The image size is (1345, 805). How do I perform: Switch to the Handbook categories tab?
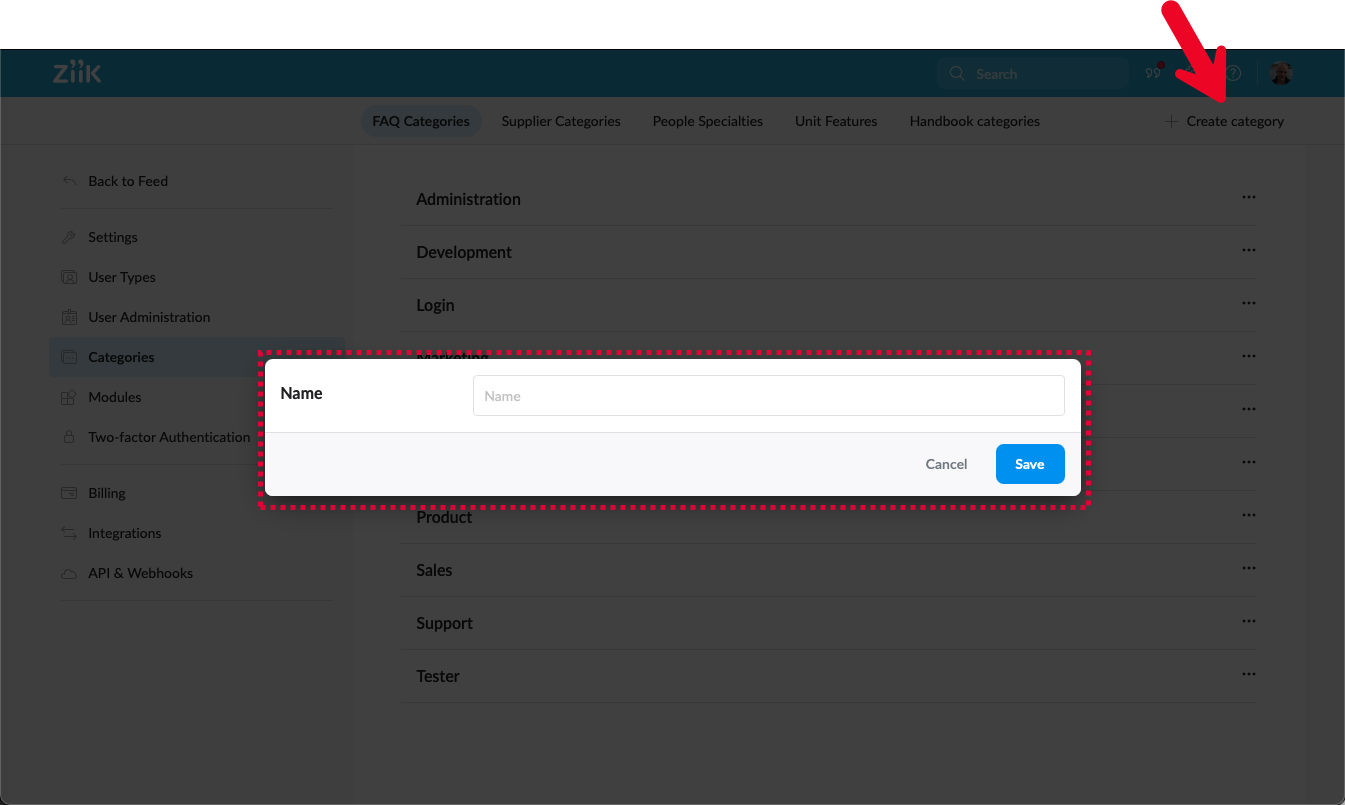point(975,121)
